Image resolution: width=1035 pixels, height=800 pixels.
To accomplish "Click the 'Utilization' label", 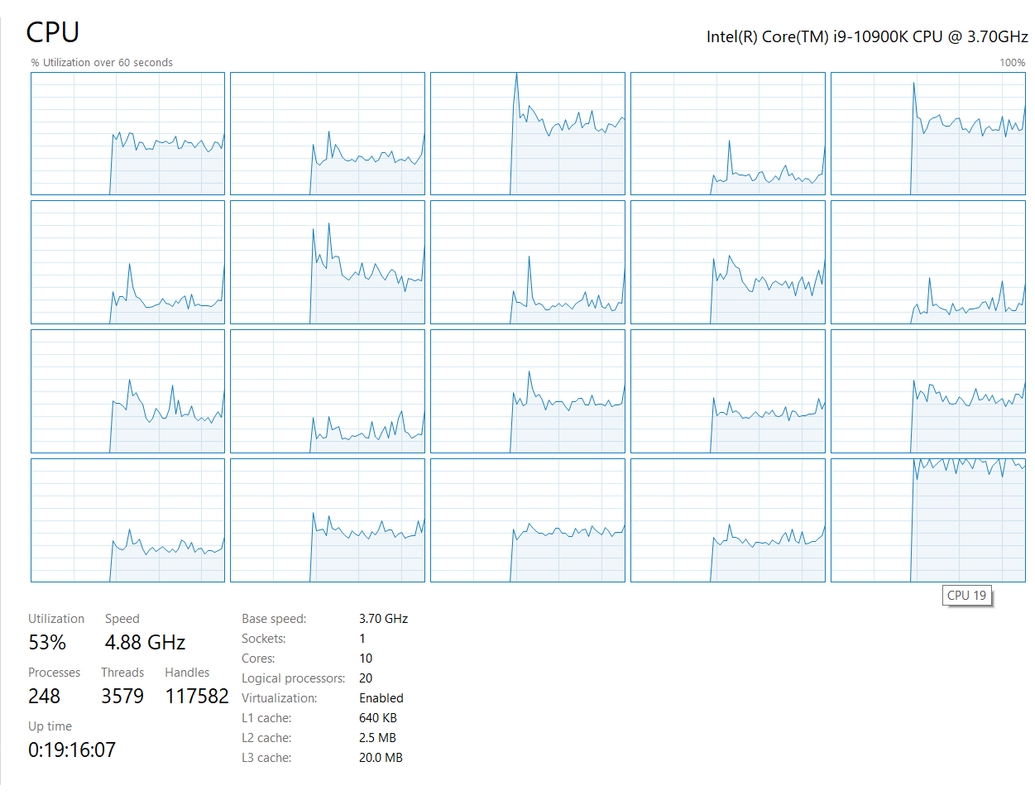I will 56,618.
